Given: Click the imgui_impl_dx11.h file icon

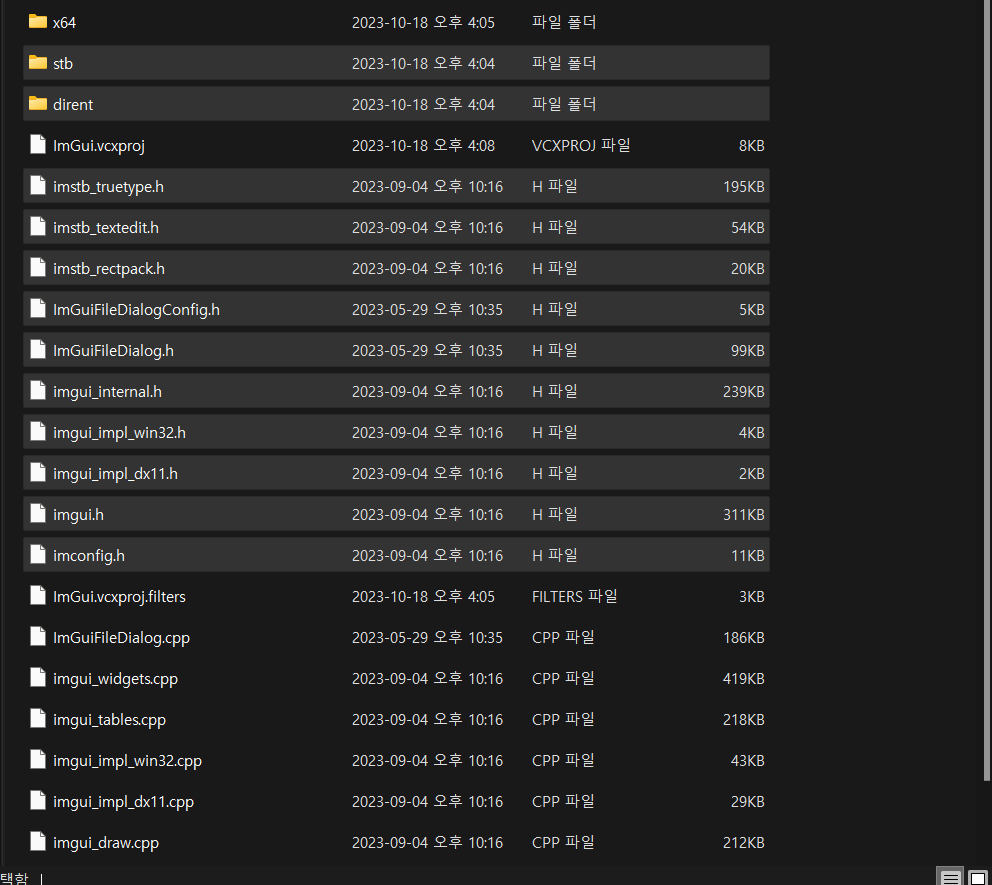Looking at the screenshot, I should click(x=38, y=473).
